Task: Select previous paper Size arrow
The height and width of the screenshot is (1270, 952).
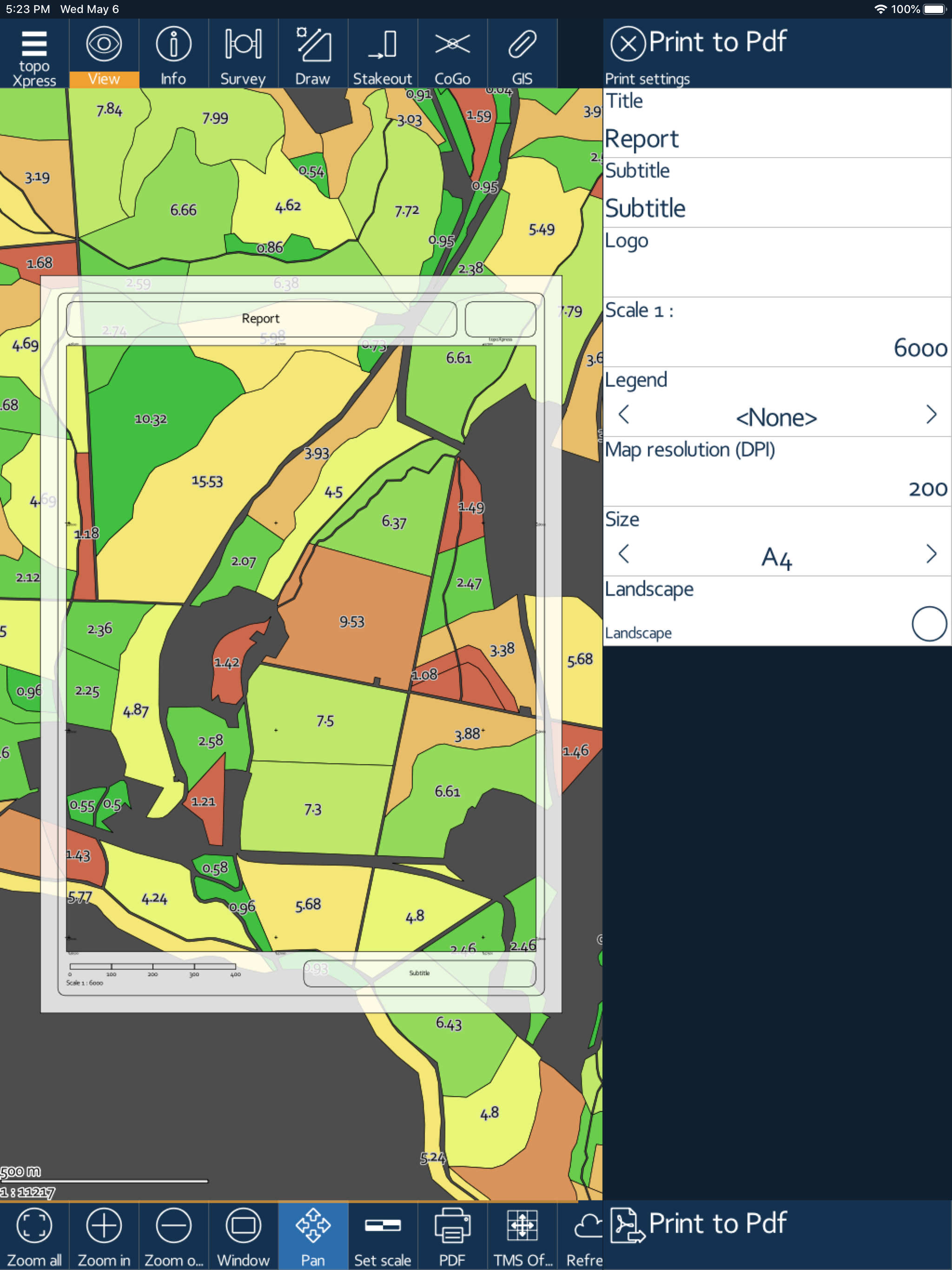Action: click(x=624, y=554)
